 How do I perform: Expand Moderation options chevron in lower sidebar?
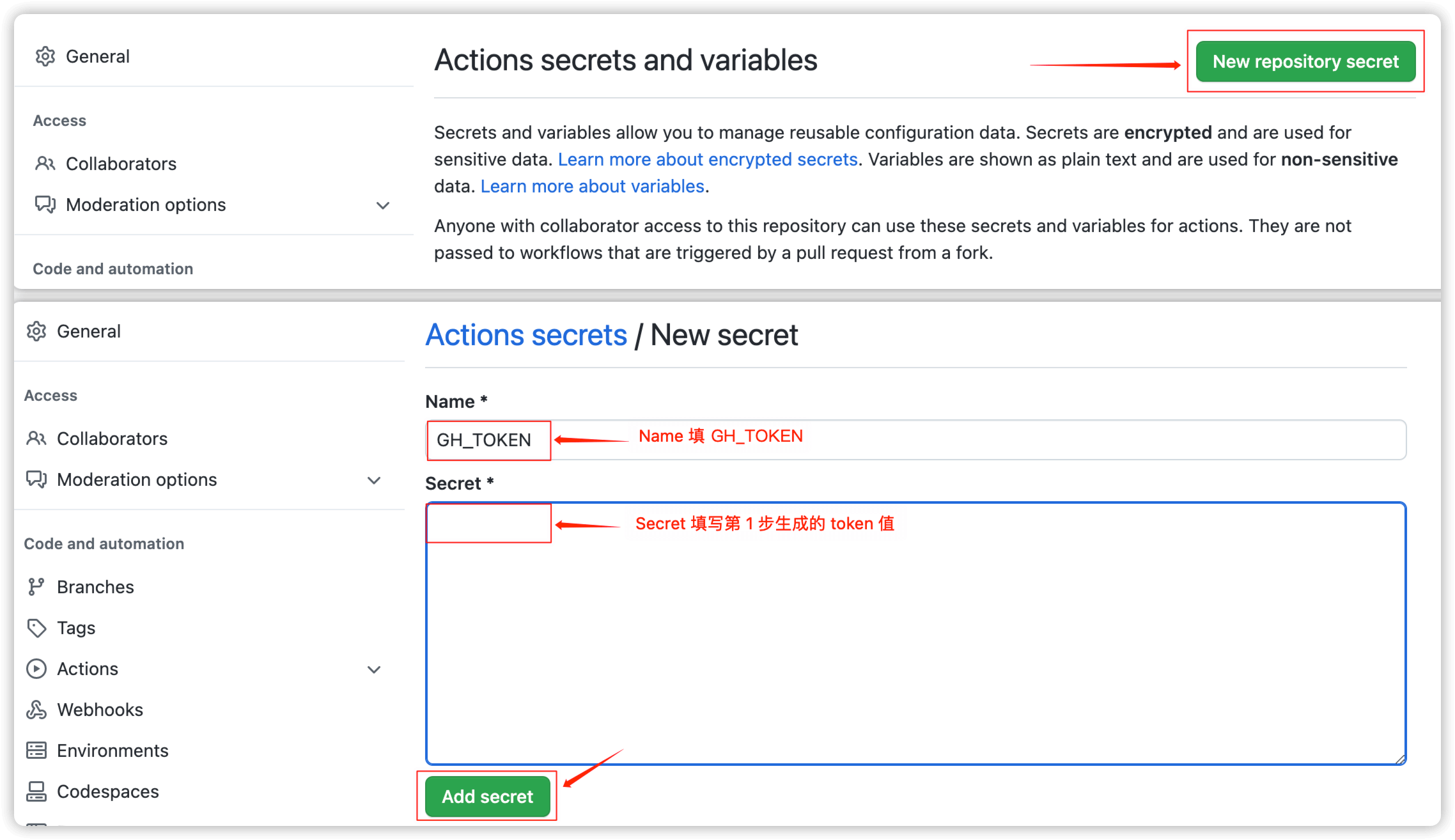pos(374,480)
